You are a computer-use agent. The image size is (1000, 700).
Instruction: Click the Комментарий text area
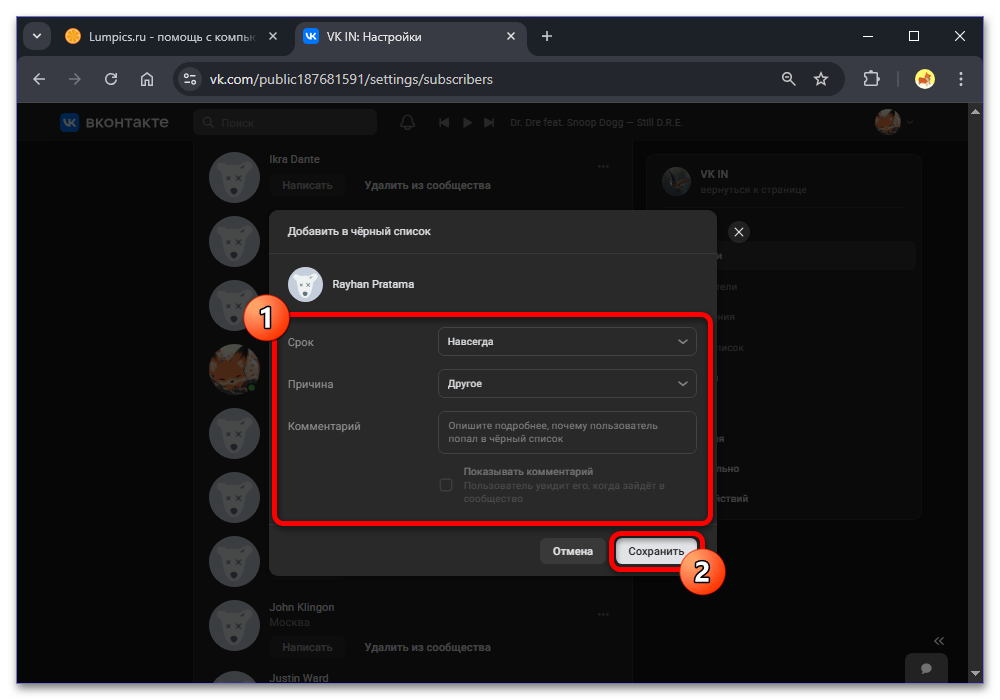(x=567, y=432)
